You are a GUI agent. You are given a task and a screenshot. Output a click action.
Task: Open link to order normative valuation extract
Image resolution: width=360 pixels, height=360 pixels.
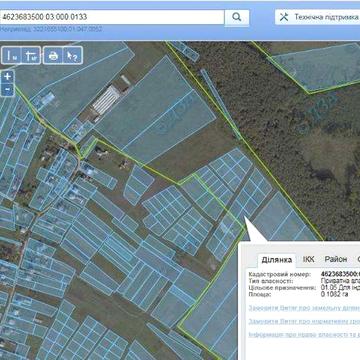click(304, 321)
